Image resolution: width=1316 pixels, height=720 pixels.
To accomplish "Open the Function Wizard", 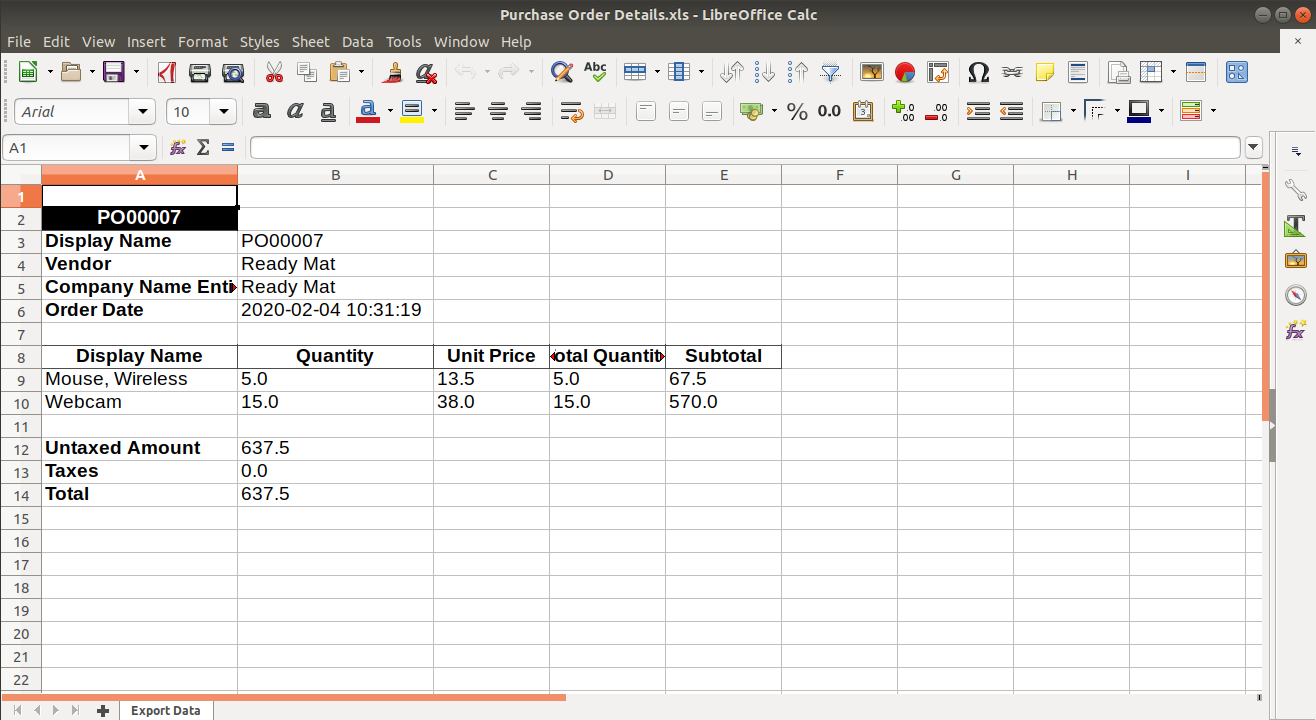I will coord(178,148).
